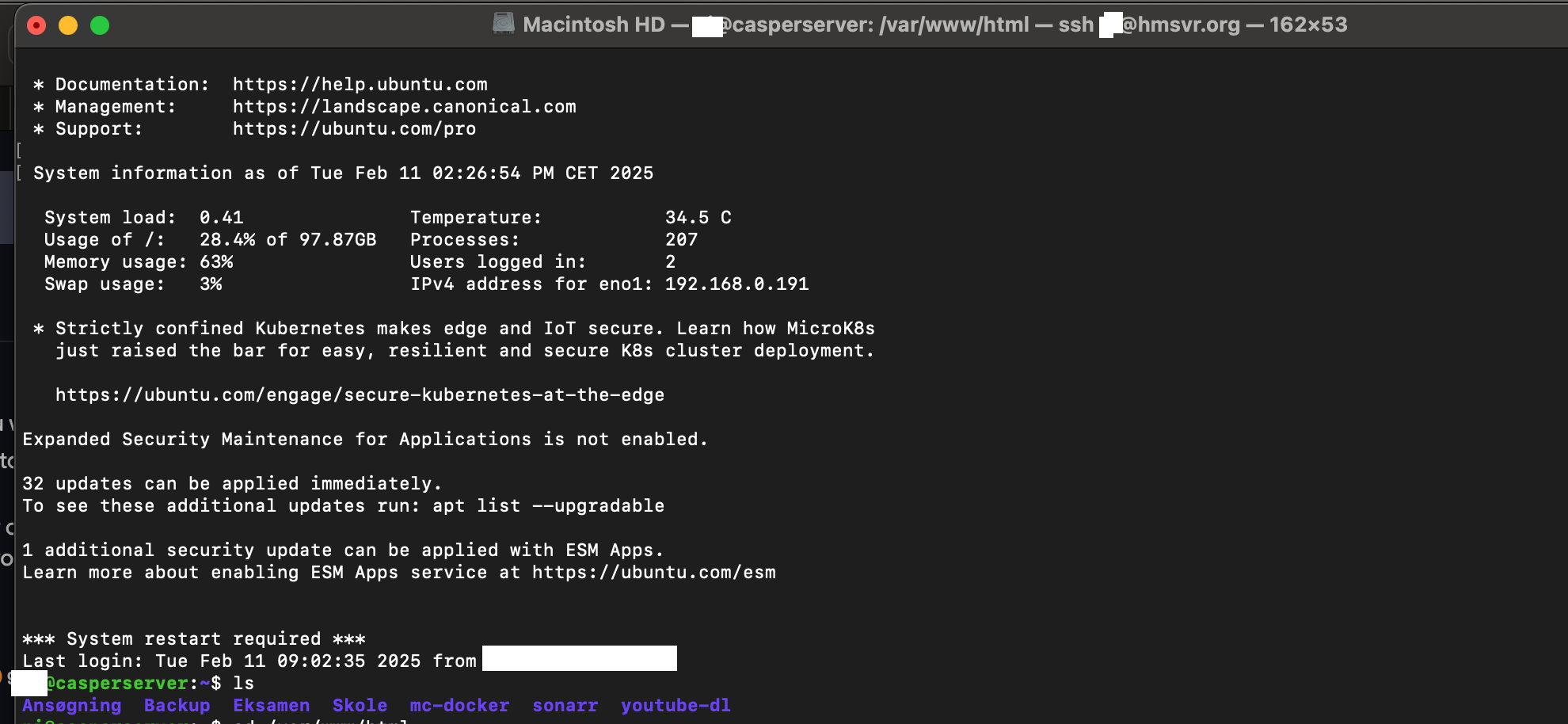1568x724 pixels.
Task: Click the casperserver prompt hostname
Action: pos(122,683)
